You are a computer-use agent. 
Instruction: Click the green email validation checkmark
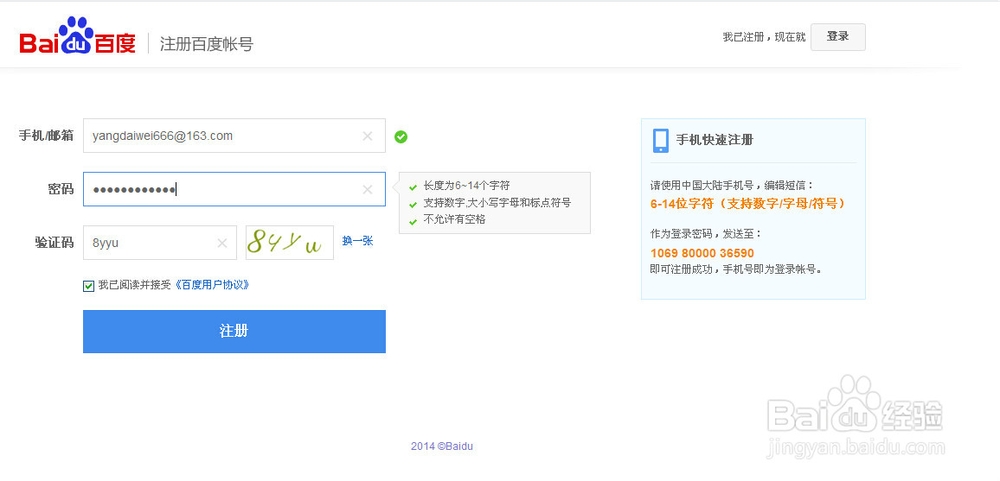pos(401,137)
